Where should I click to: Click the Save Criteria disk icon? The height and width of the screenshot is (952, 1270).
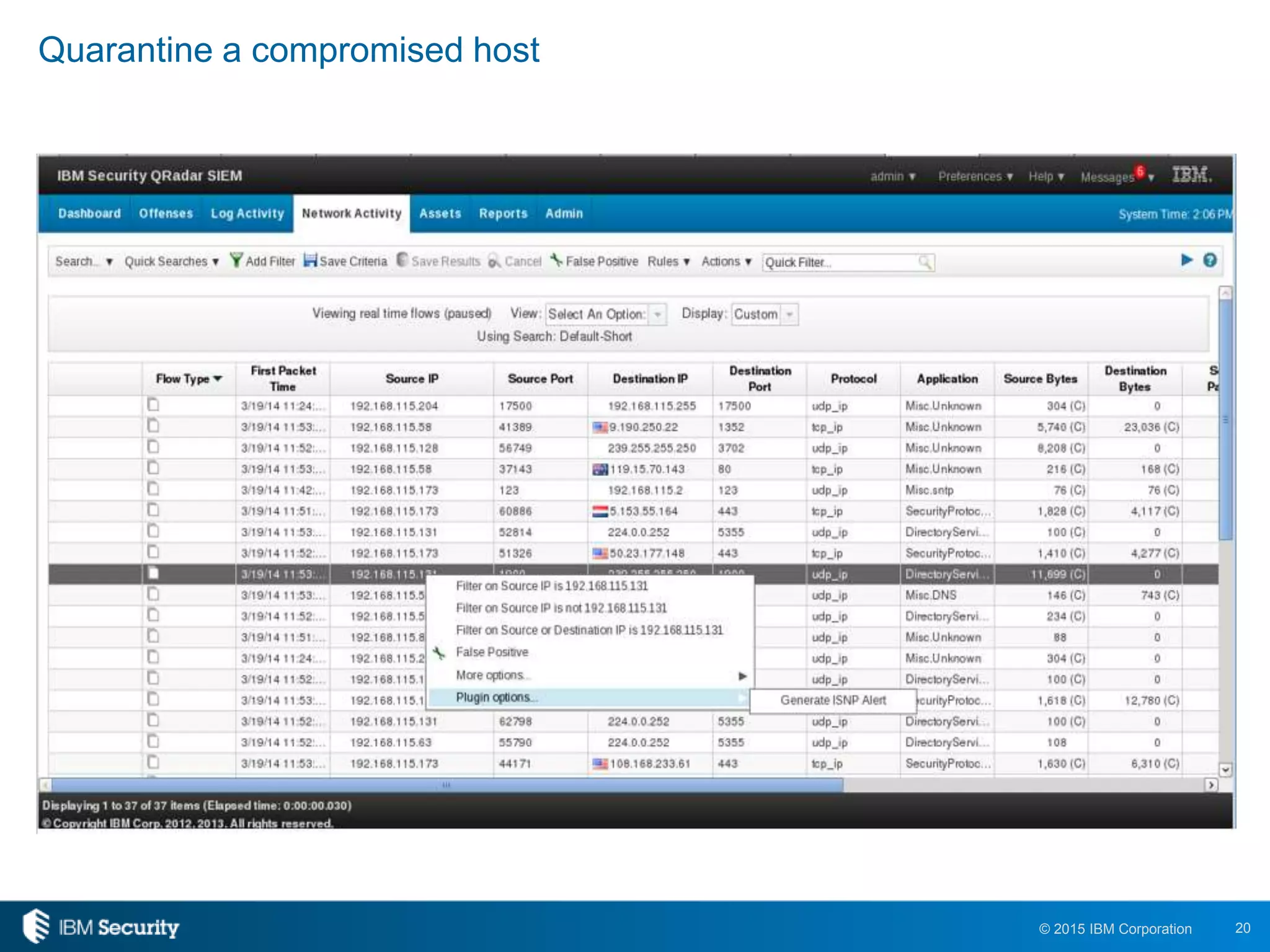click(x=310, y=260)
